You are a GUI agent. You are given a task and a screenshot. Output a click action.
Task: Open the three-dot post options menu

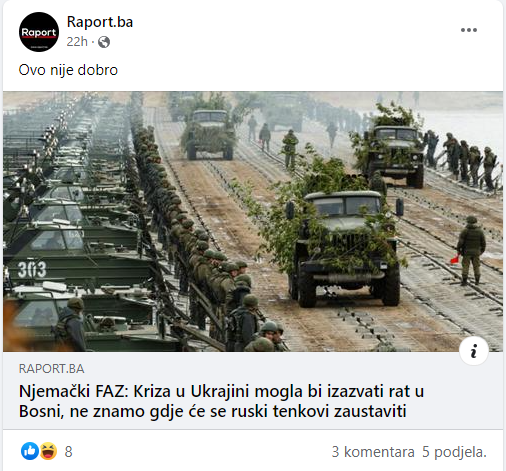(469, 30)
